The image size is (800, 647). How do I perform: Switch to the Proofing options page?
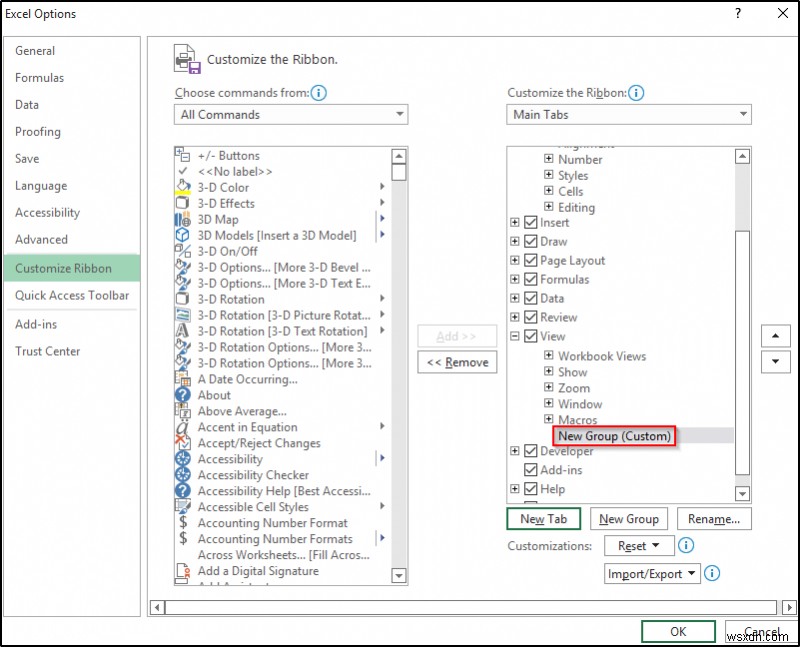coord(38,131)
